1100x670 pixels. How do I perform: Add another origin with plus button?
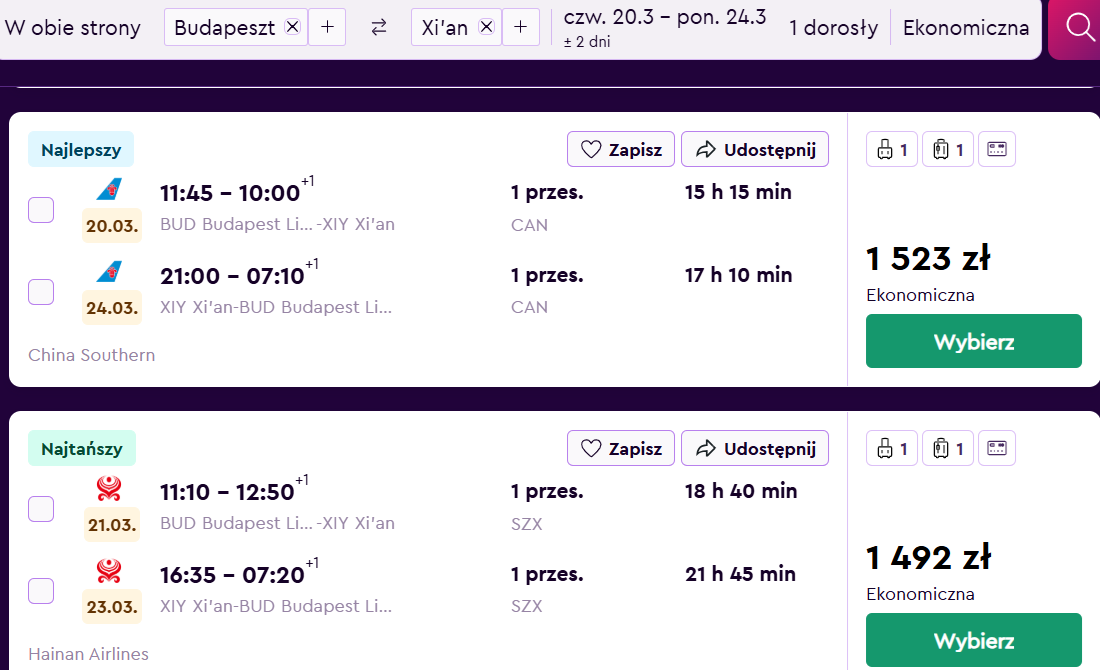[x=327, y=27]
